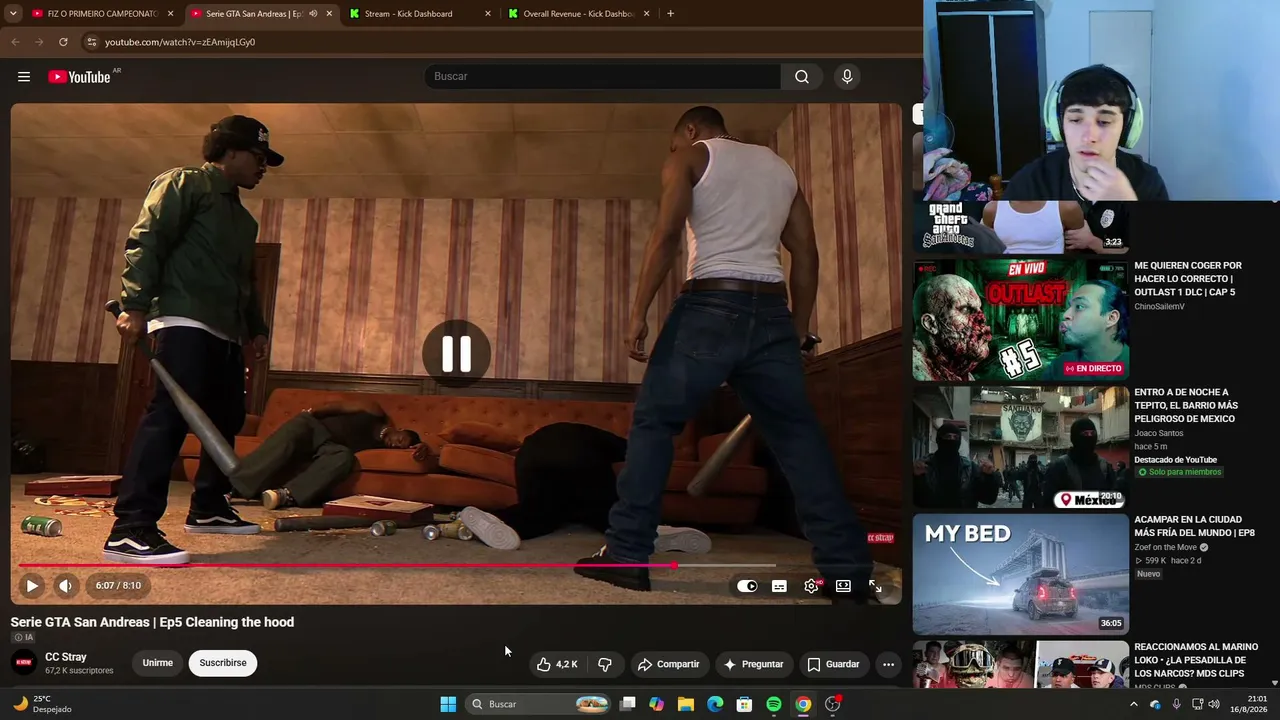Image resolution: width=1280 pixels, height=720 pixels.
Task: Focus the YouTube Buscar search field
Action: [604, 77]
